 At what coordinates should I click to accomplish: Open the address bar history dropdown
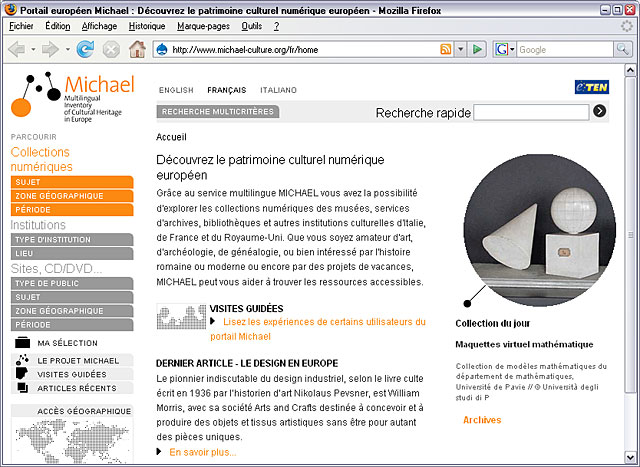[x=460, y=50]
